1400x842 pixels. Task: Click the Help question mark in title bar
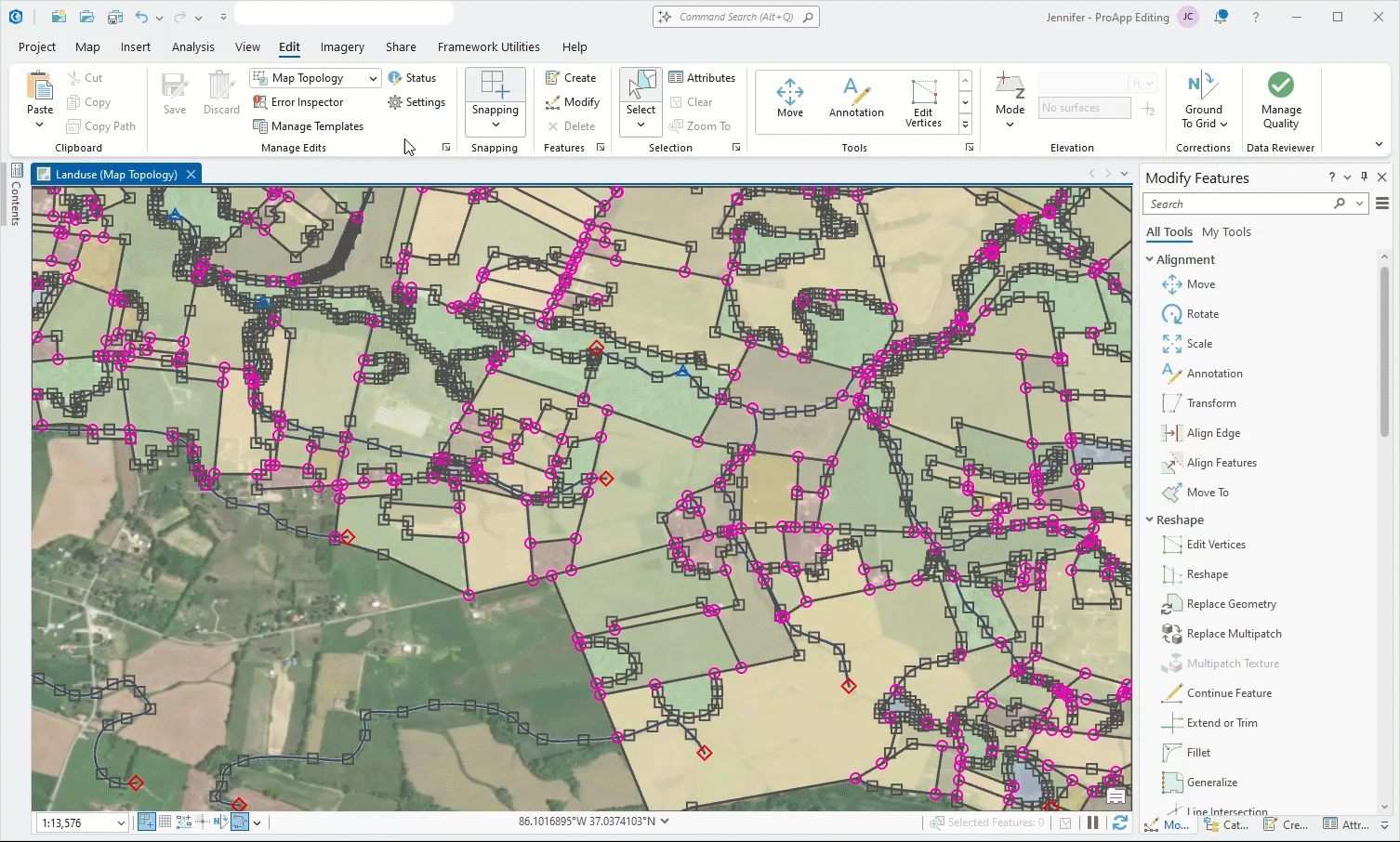1256,17
